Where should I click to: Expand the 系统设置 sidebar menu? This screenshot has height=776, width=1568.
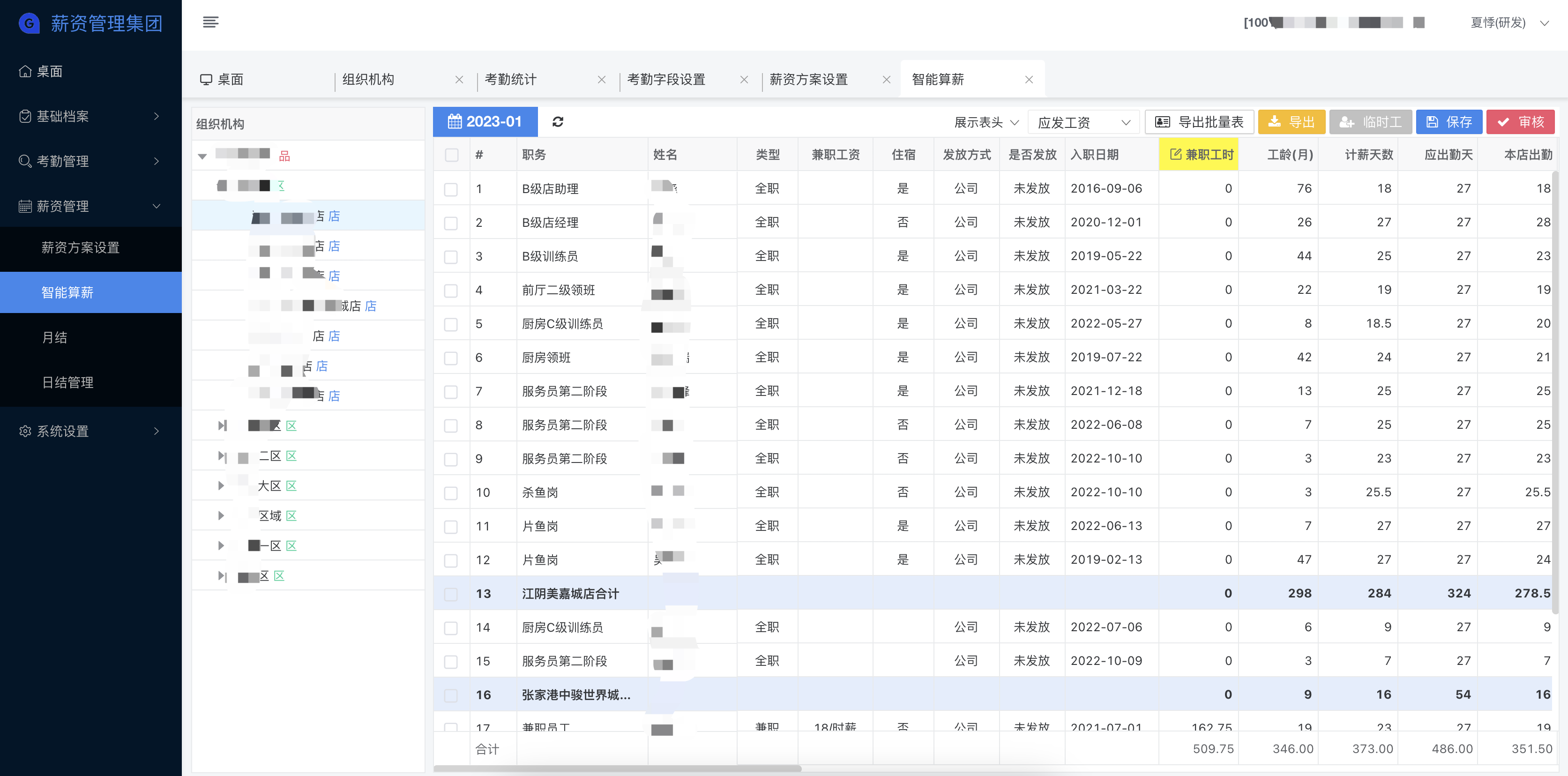click(x=91, y=431)
